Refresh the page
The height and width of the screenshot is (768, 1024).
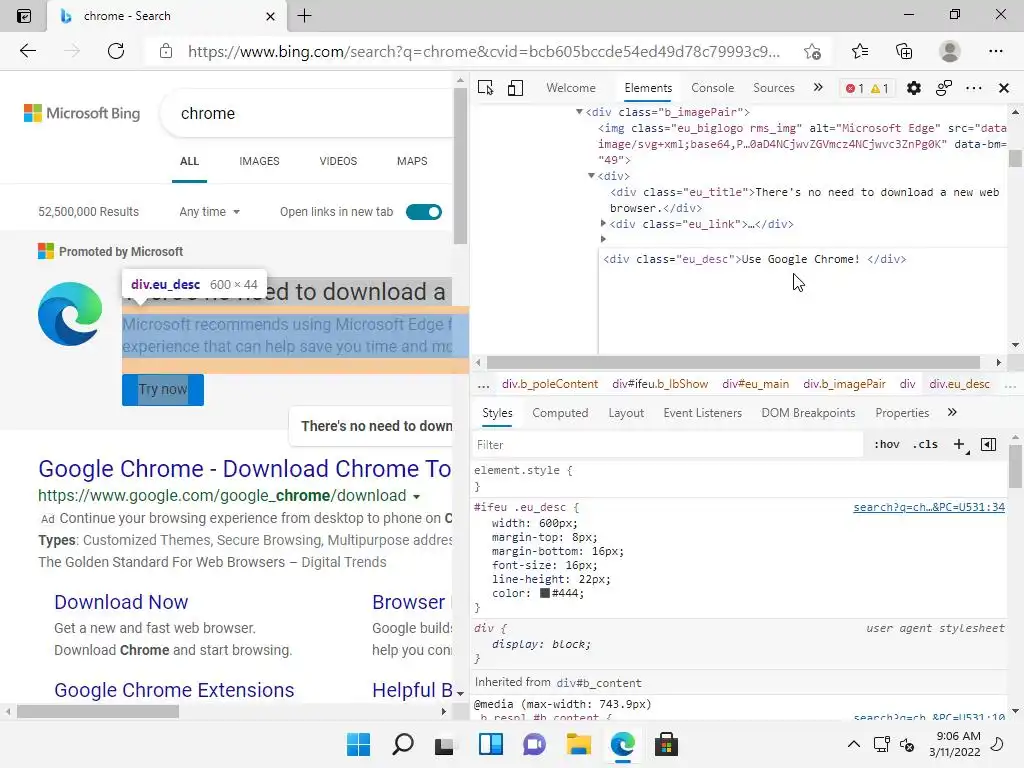click(x=116, y=51)
